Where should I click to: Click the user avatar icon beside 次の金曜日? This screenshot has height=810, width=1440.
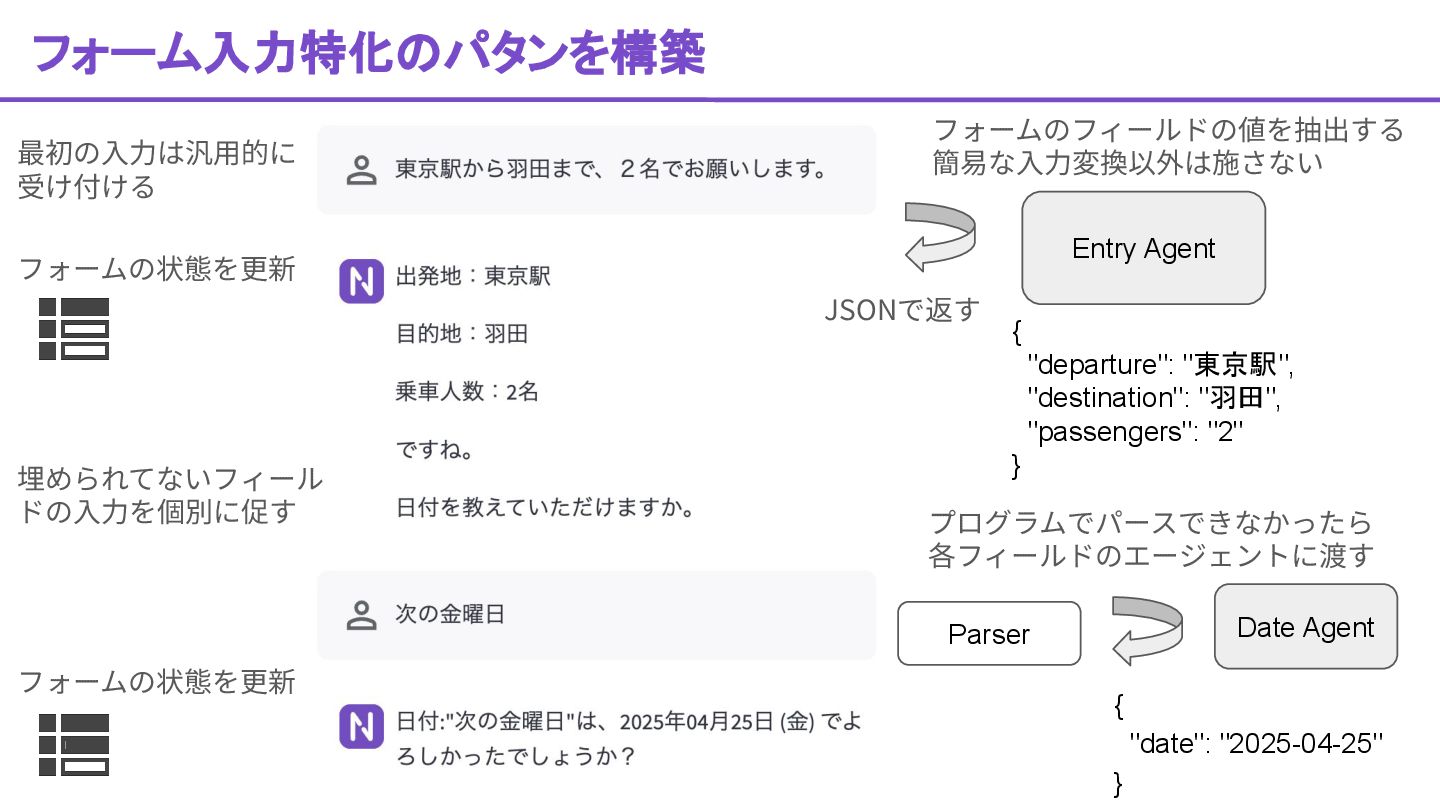tap(360, 615)
